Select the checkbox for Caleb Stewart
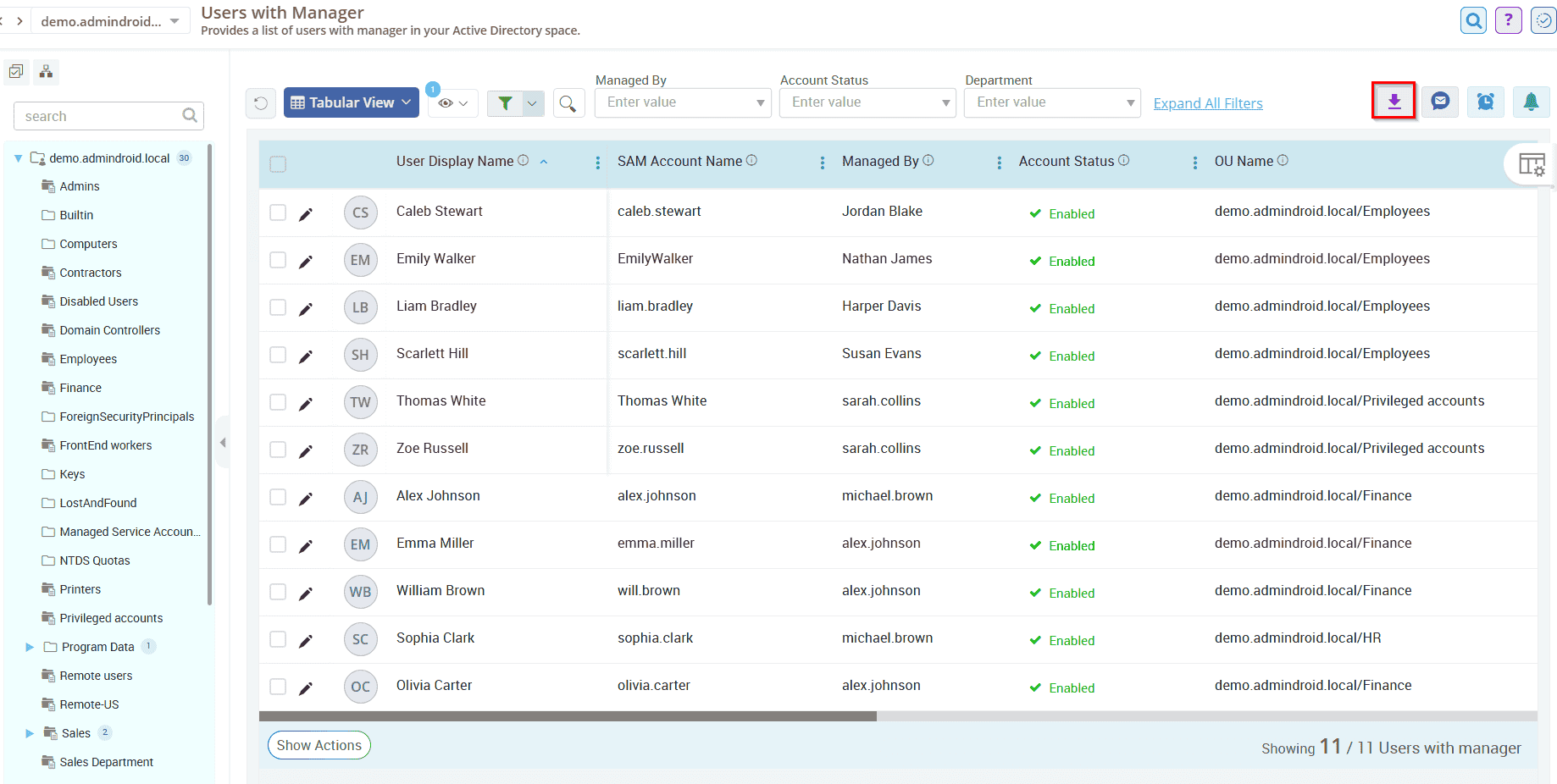The height and width of the screenshot is (784, 1557). [x=278, y=212]
